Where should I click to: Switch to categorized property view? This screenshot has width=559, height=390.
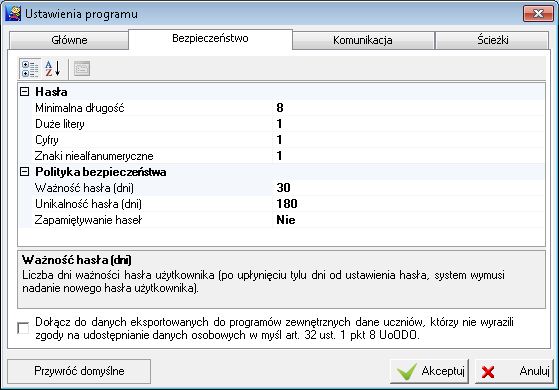[30, 68]
